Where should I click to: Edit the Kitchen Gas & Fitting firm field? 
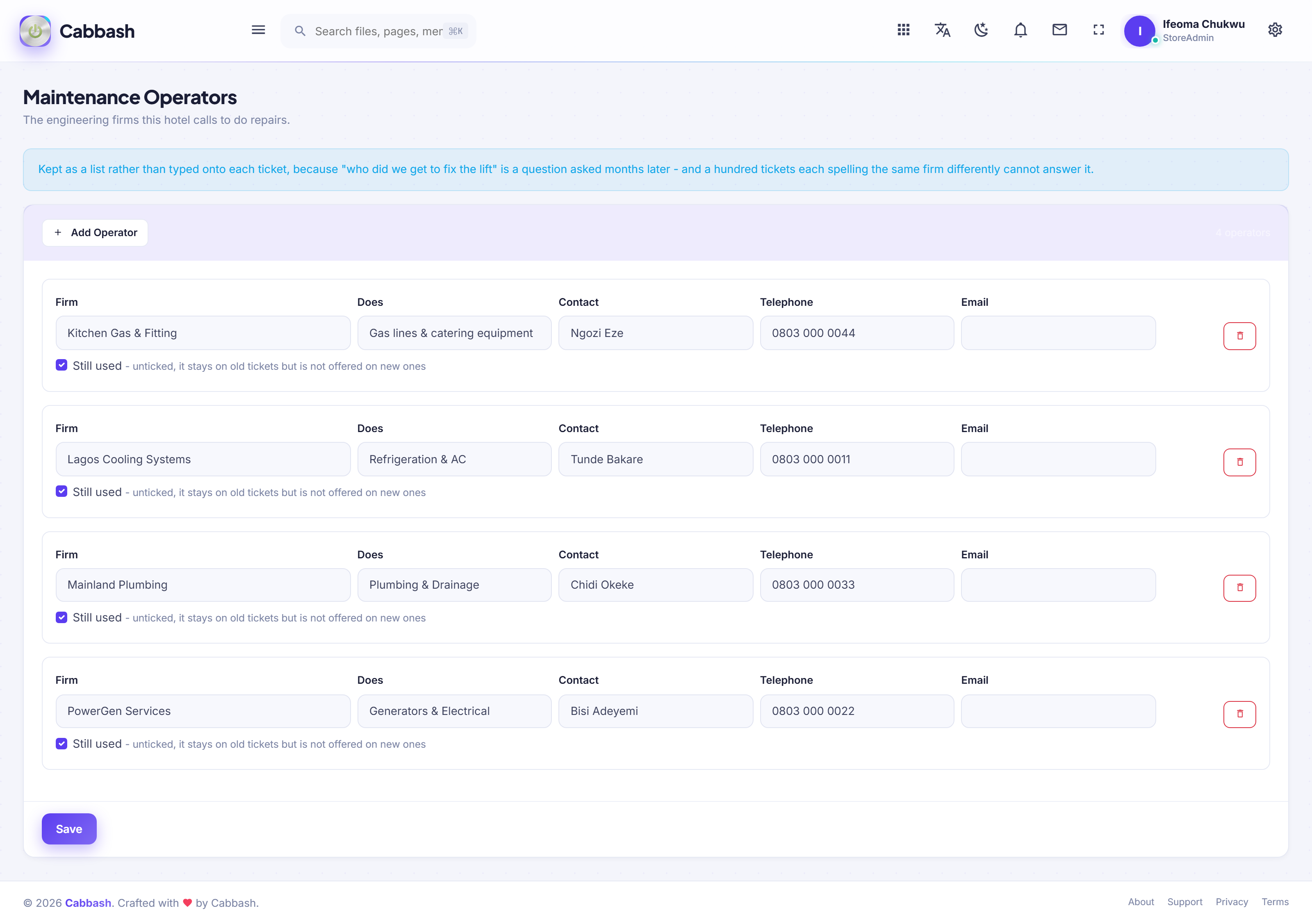click(x=203, y=333)
